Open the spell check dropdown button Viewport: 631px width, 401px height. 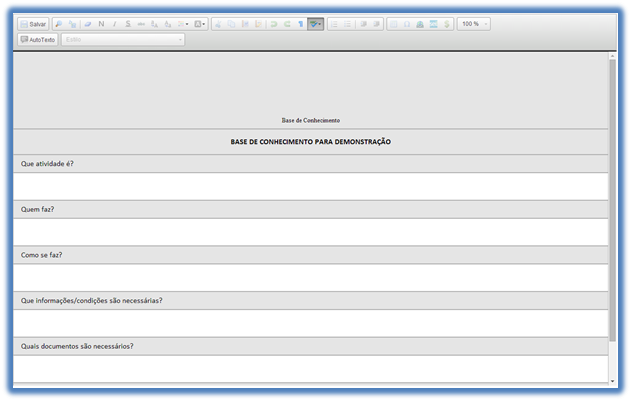(x=316, y=23)
